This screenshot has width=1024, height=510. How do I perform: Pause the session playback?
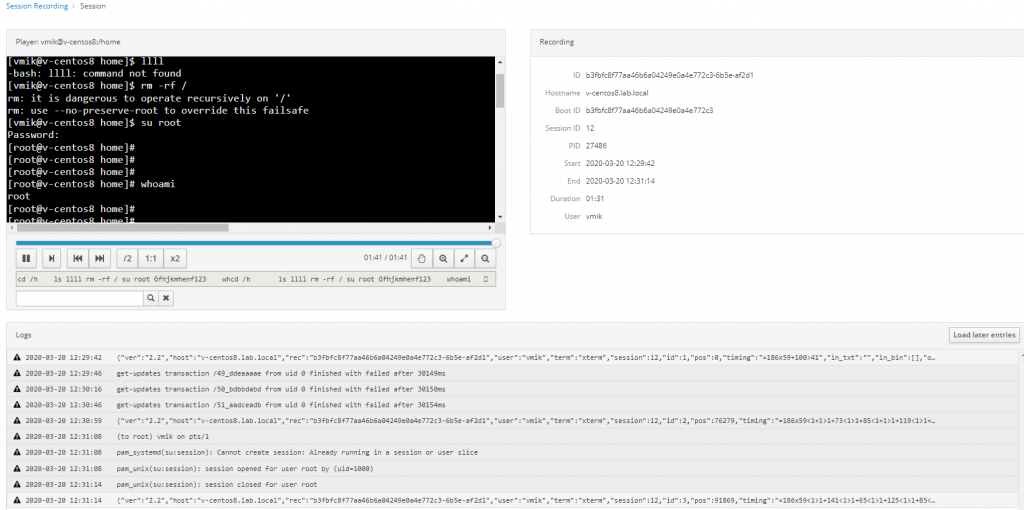tap(26, 259)
